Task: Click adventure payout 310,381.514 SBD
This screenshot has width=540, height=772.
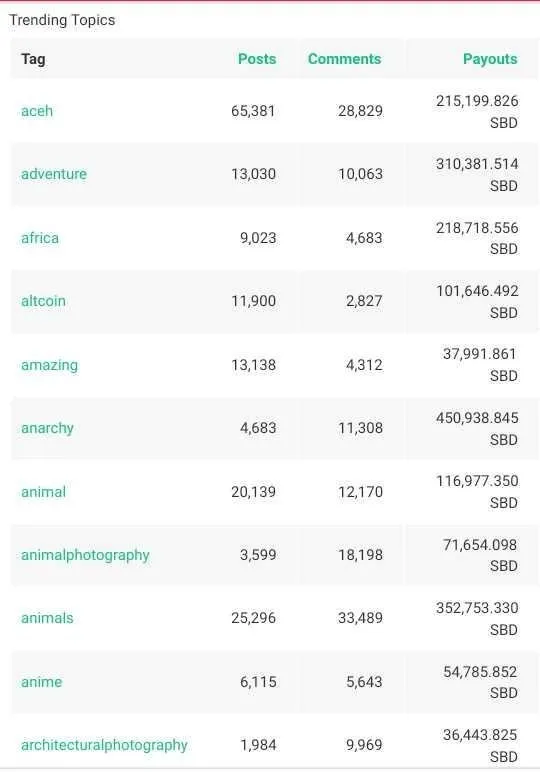Action: click(477, 174)
